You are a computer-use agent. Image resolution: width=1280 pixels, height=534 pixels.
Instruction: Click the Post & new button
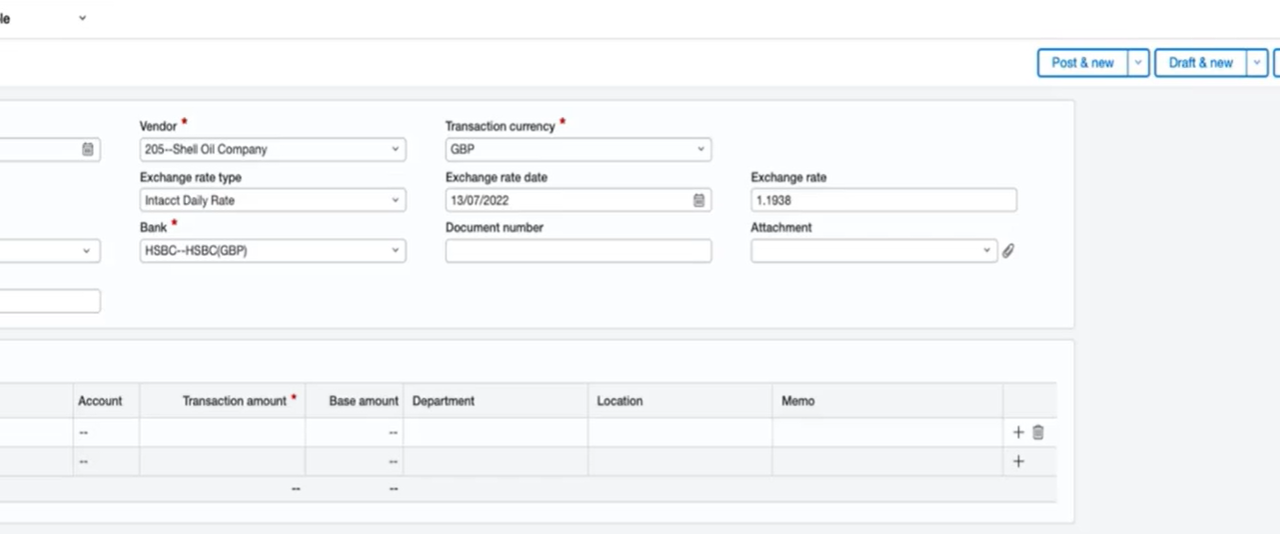(1083, 62)
